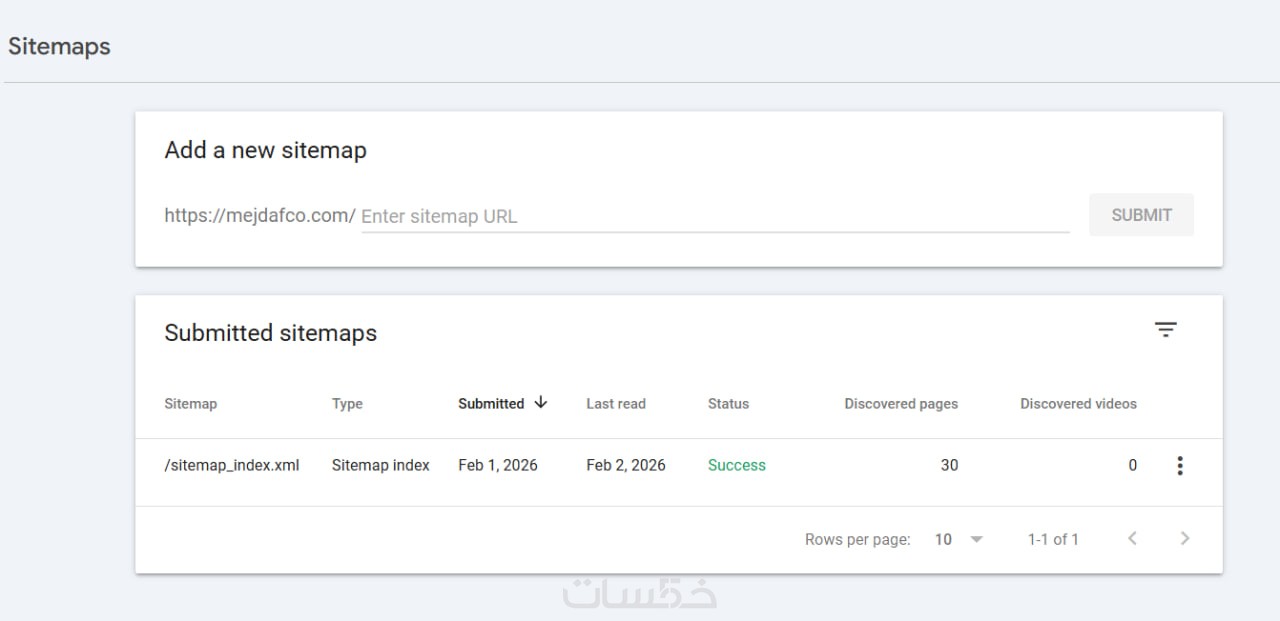The width and height of the screenshot is (1280, 621).
Task: Open the /sitemap_index.xml sitemap row
Action: click(x=232, y=465)
